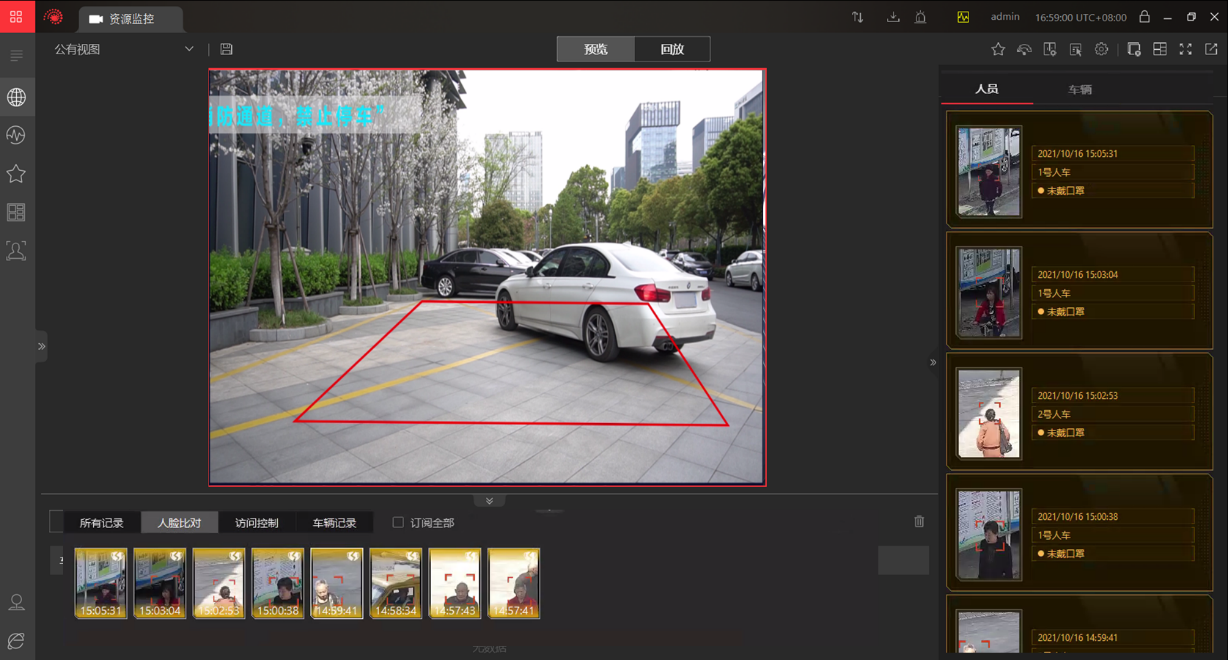Select the 预览 tab
The width and height of the screenshot is (1228, 660).
pyautogui.click(x=596, y=49)
